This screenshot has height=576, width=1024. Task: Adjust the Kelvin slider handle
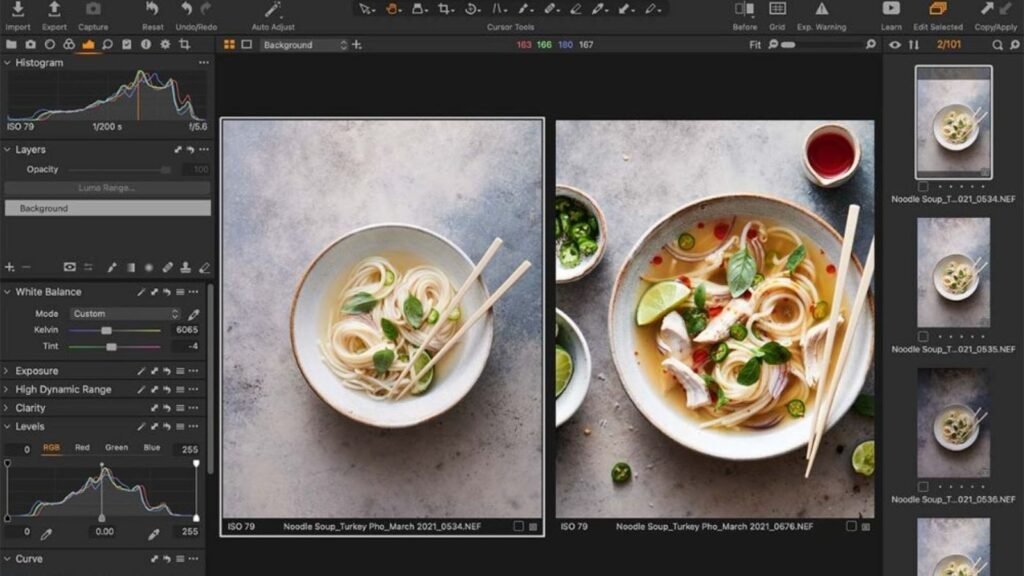coord(105,330)
